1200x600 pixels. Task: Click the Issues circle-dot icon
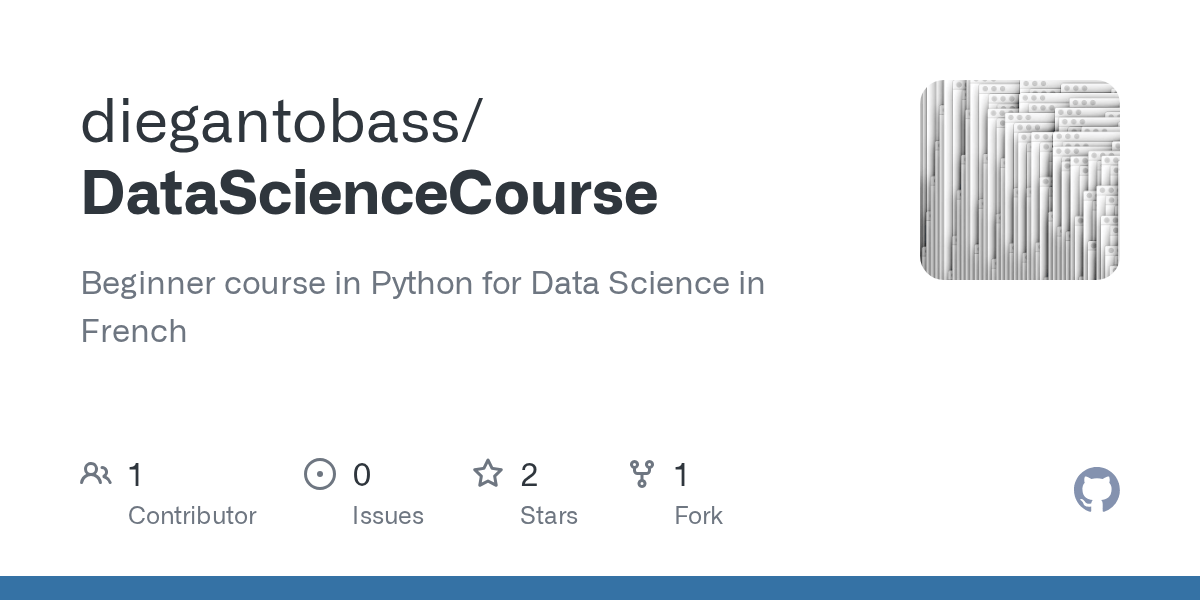tap(320, 474)
